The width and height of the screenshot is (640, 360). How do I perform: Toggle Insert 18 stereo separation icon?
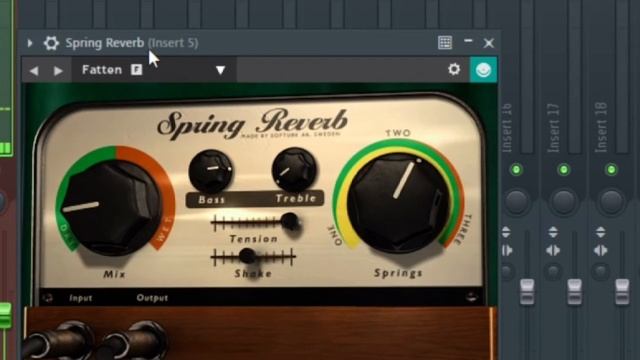(600, 250)
